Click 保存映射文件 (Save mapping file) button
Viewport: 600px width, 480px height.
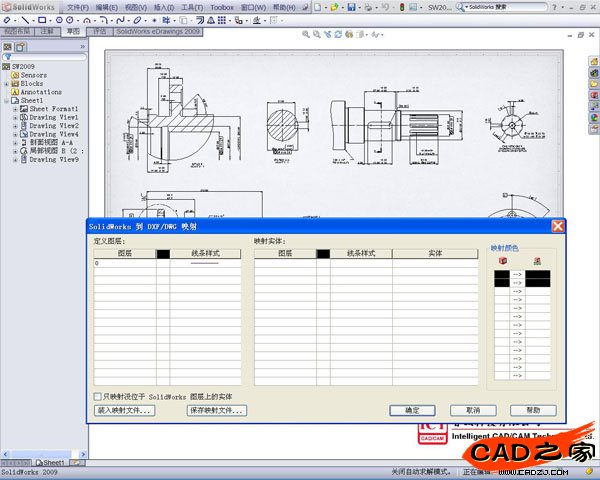tap(215, 410)
